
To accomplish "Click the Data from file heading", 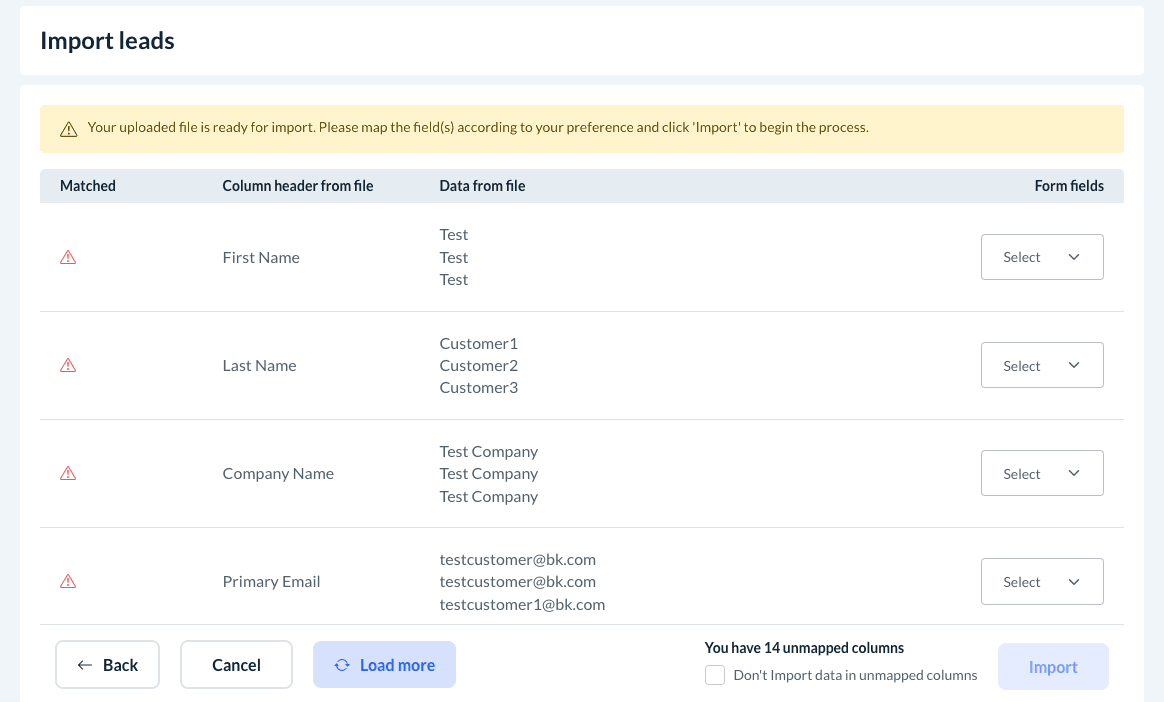I will coord(482,186).
